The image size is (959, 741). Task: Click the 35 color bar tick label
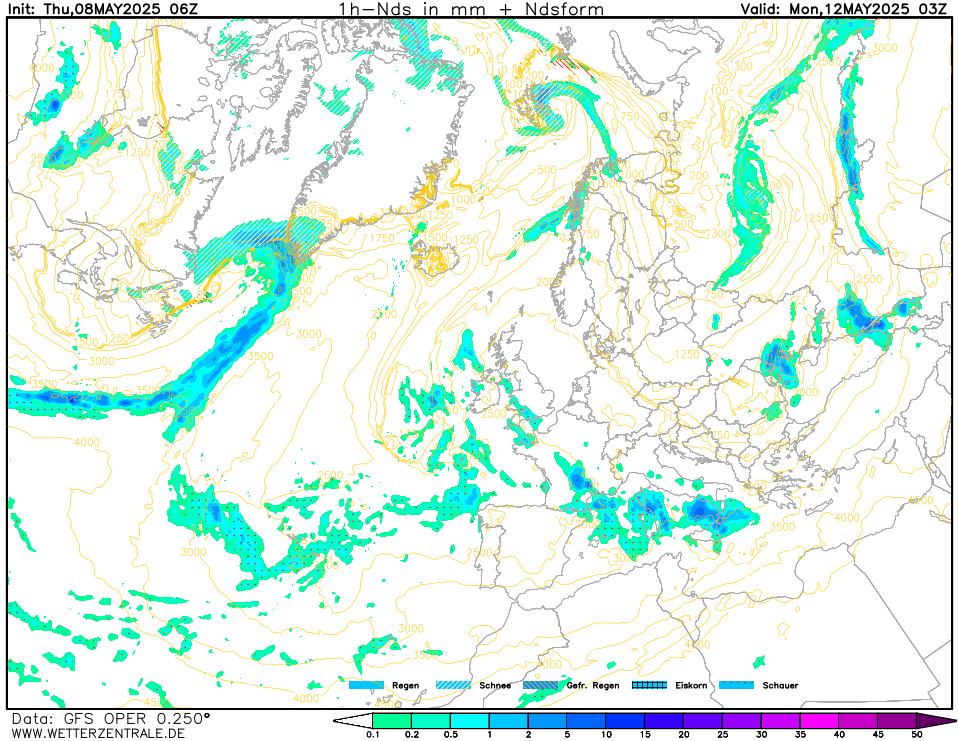click(800, 734)
